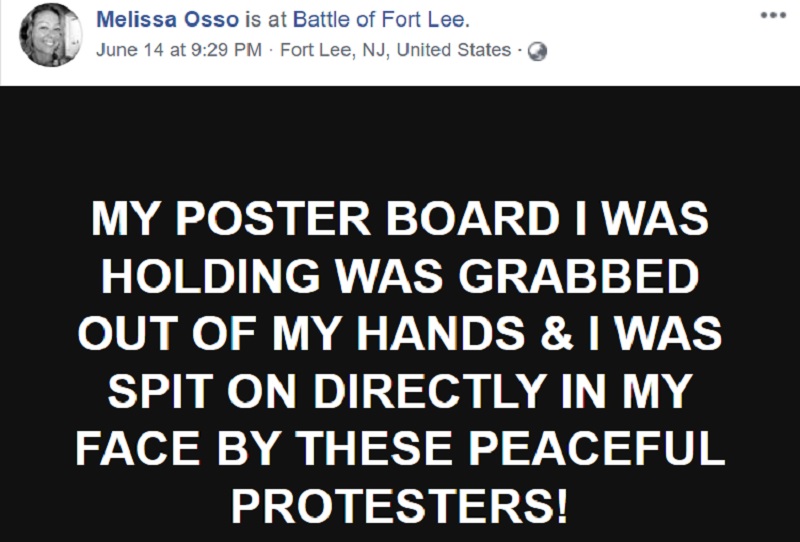Open Melissa Osso's profile picture
800x542 pixels.
[x=51, y=35]
